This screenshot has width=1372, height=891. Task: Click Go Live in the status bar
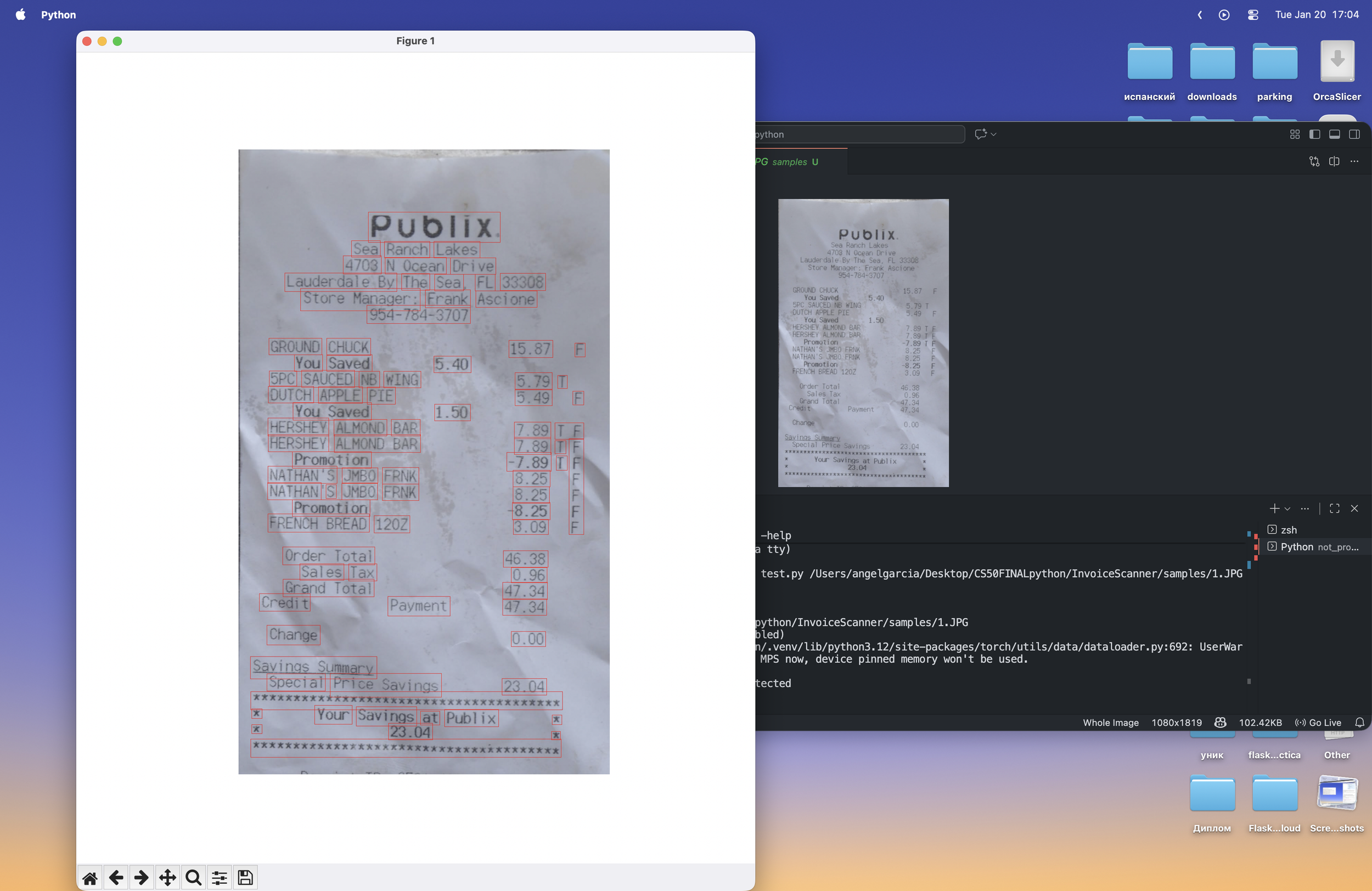coord(1324,722)
